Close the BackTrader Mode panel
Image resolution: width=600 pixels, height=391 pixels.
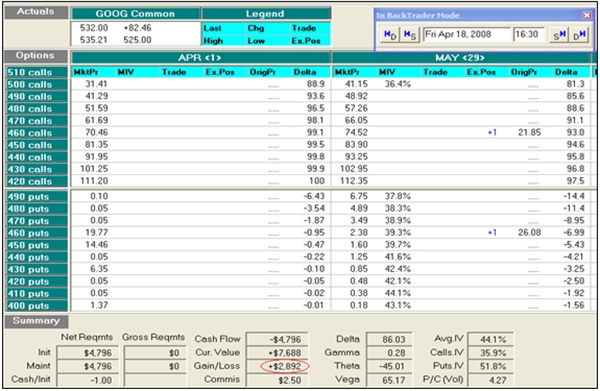click(586, 15)
